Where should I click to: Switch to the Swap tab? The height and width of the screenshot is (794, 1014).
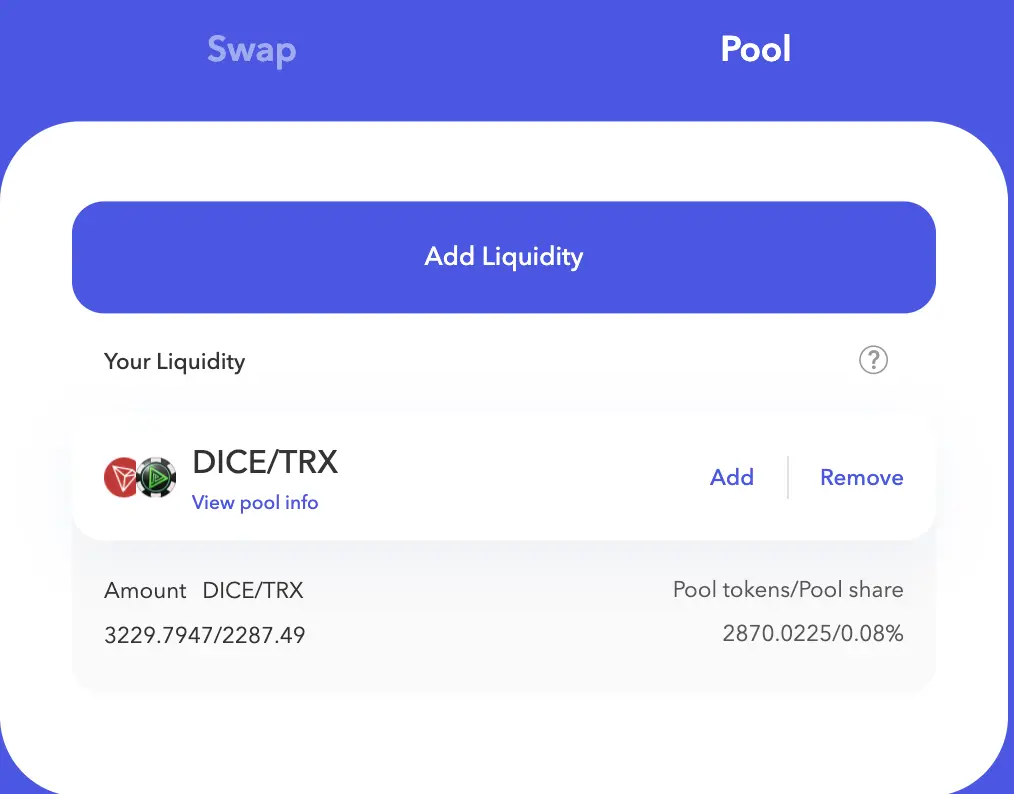pos(252,50)
